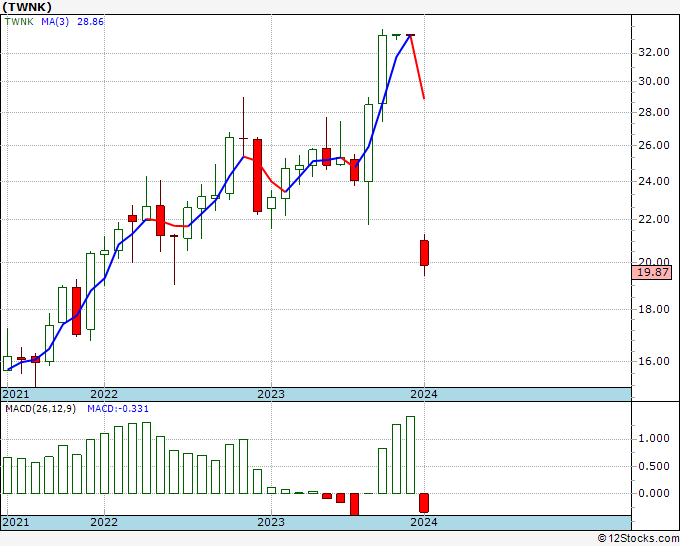Click 2022 on the MACD time axis

104,522
